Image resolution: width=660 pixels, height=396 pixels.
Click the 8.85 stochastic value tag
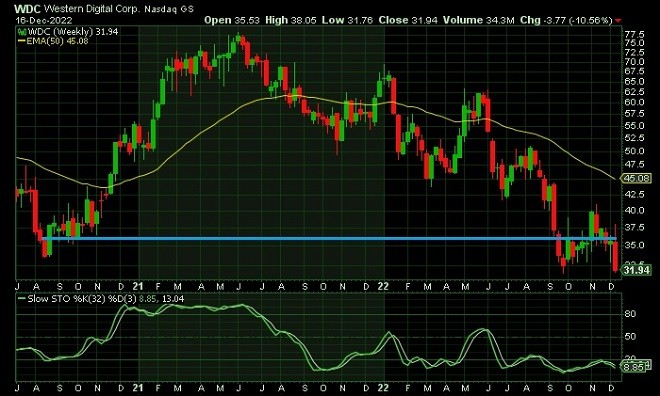tap(634, 367)
